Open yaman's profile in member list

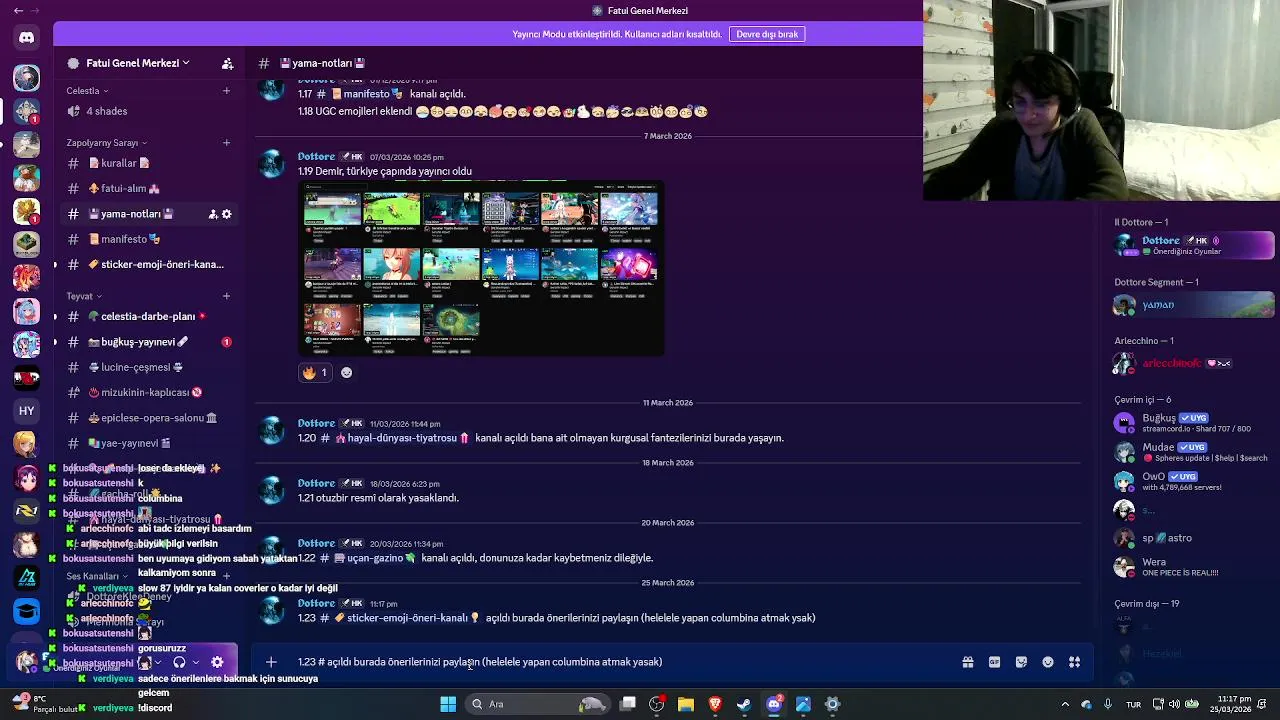coord(1194,305)
